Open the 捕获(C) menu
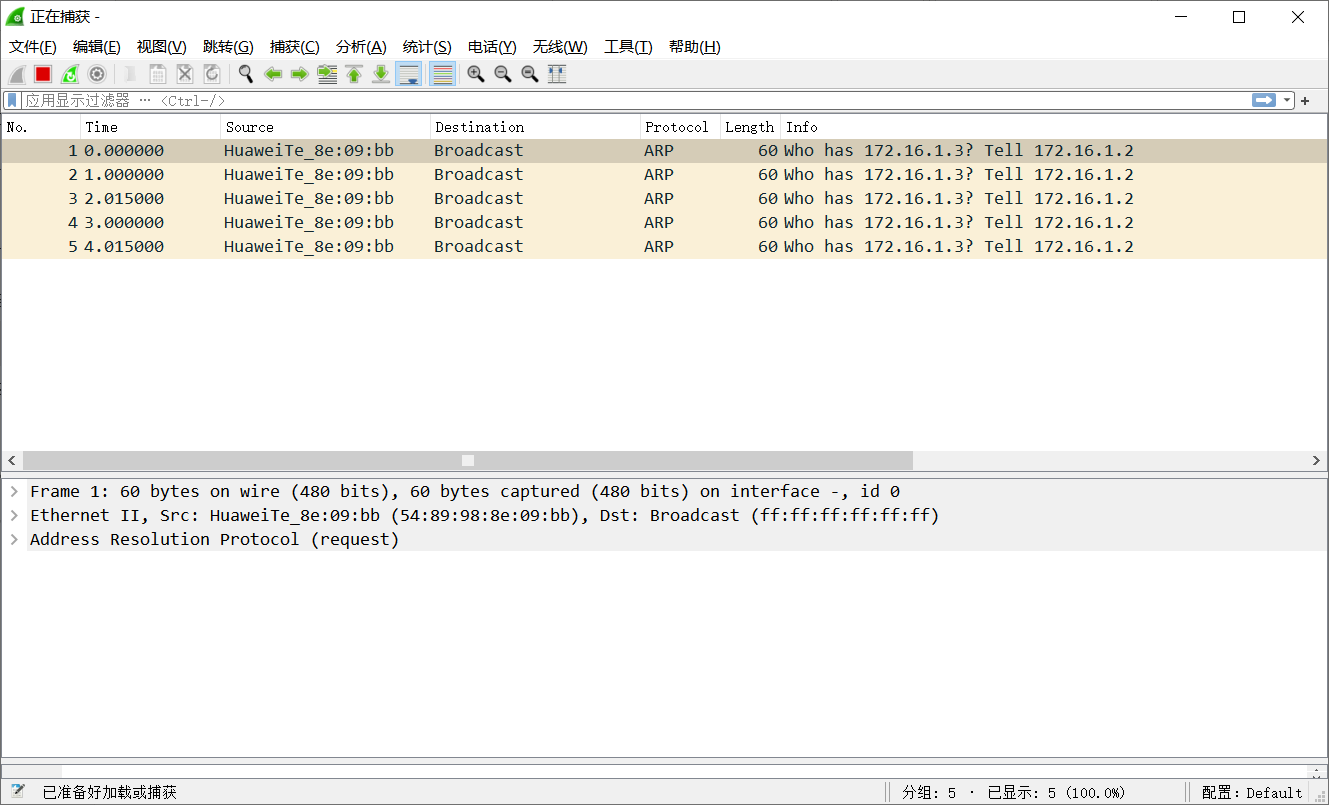The image size is (1329, 805). (294, 47)
